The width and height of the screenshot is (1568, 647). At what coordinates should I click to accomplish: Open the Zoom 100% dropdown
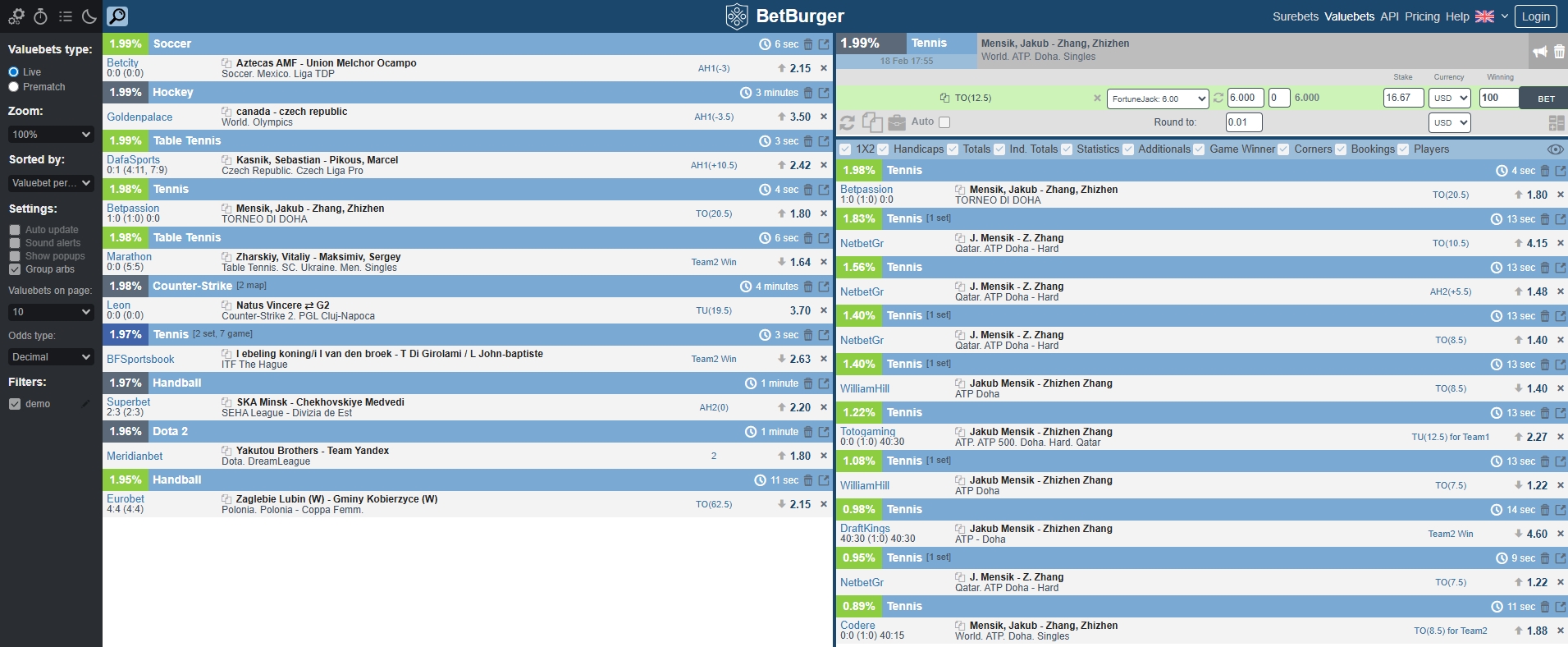tap(51, 135)
